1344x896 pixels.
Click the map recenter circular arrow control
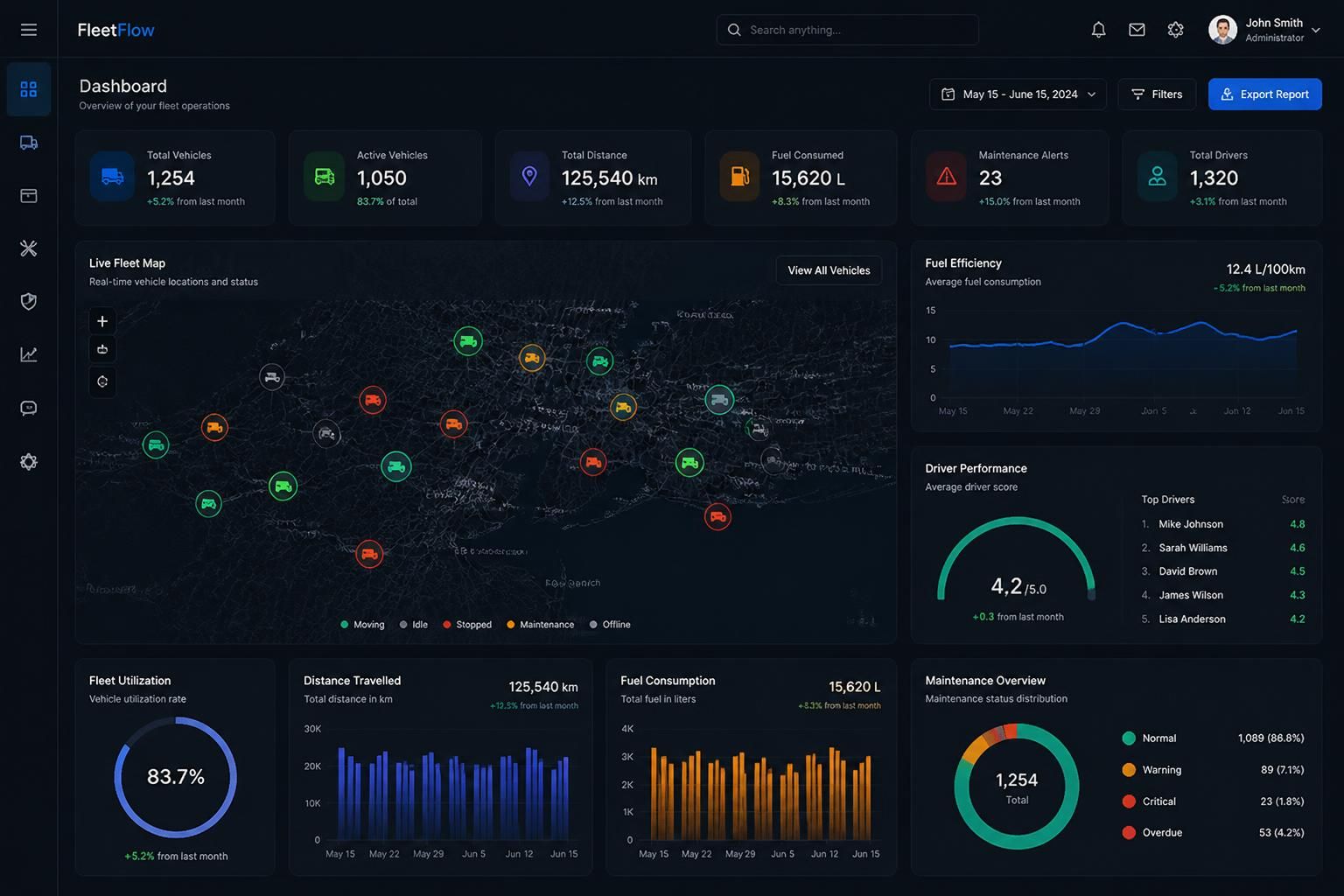pos(102,381)
